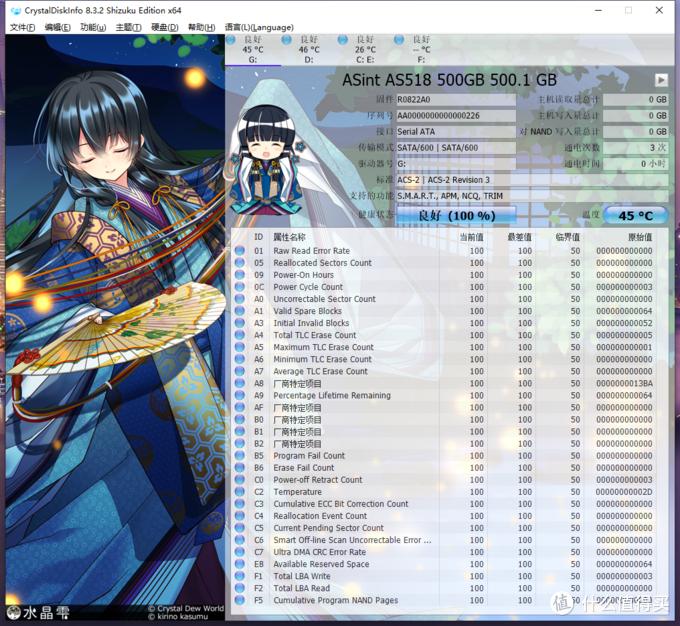680x626 pixels.
Task: Click the interface field Serial ATA
Action: click(456, 132)
